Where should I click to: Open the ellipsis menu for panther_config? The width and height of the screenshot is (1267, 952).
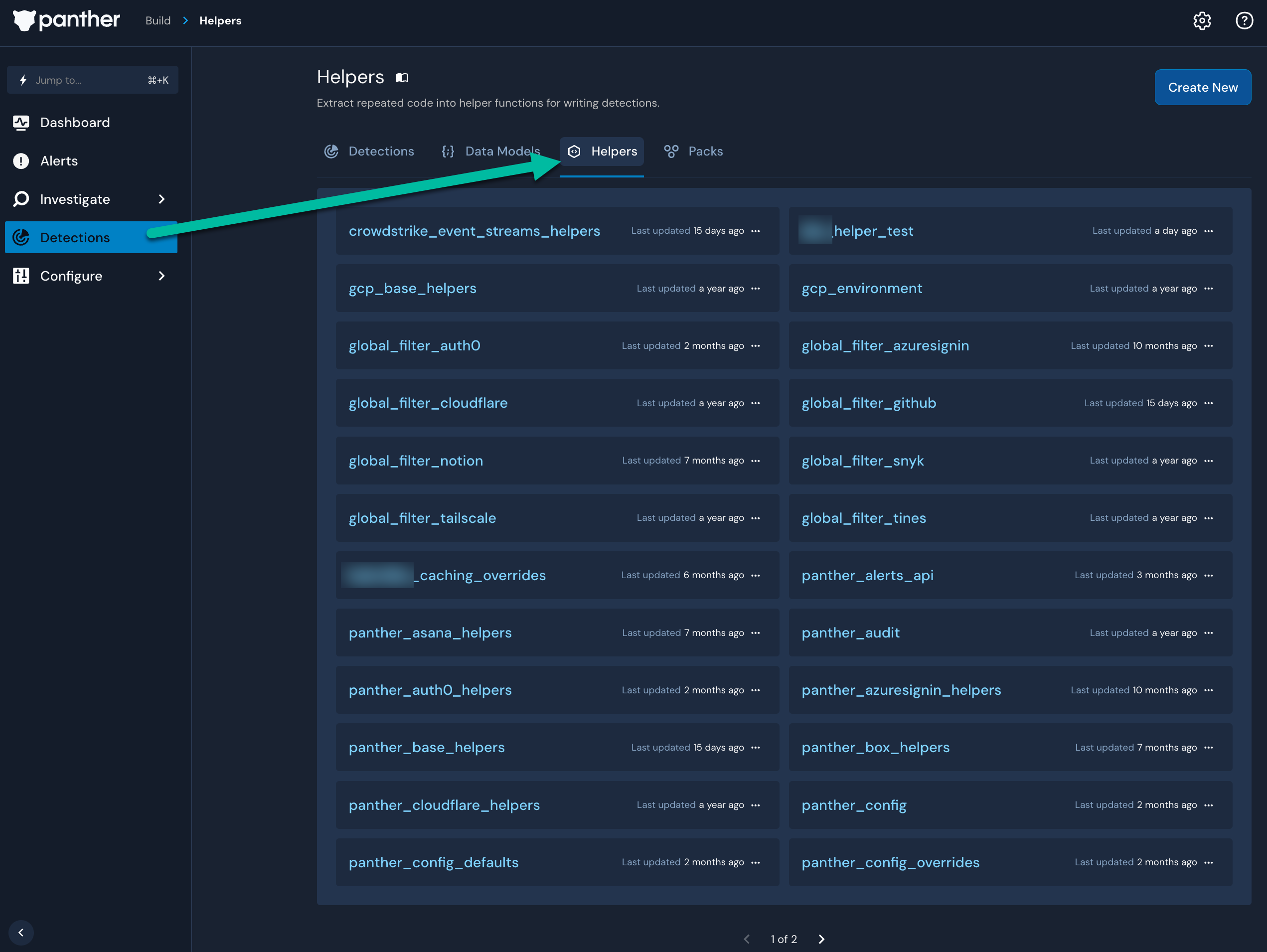(x=1210, y=805)
